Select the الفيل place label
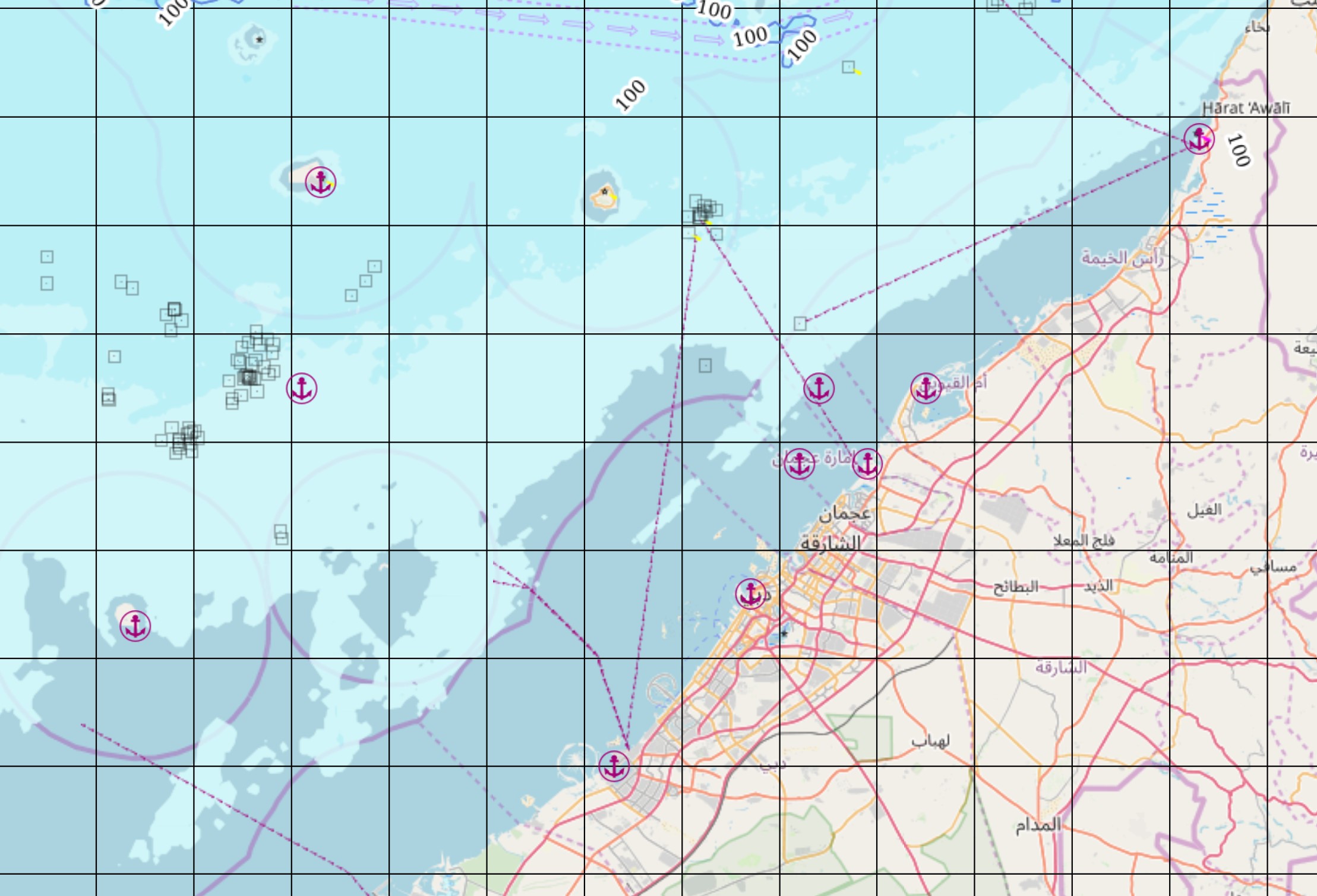1317x896 pixels. (1204, 510)
